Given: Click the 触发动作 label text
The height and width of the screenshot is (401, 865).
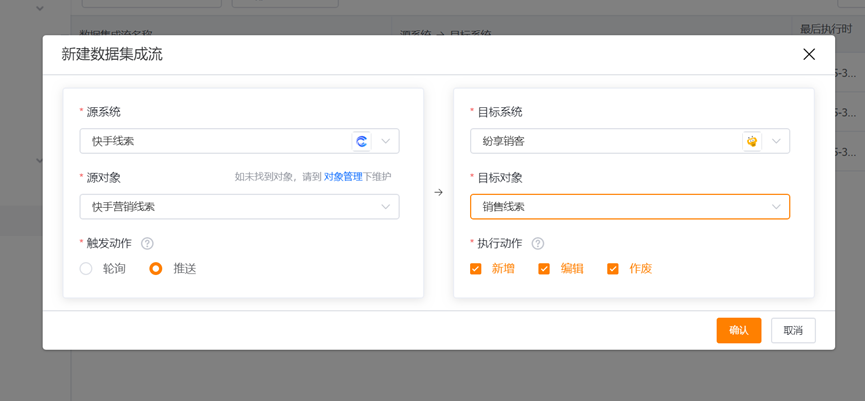Looking at the screenshot, I should 109,243.
